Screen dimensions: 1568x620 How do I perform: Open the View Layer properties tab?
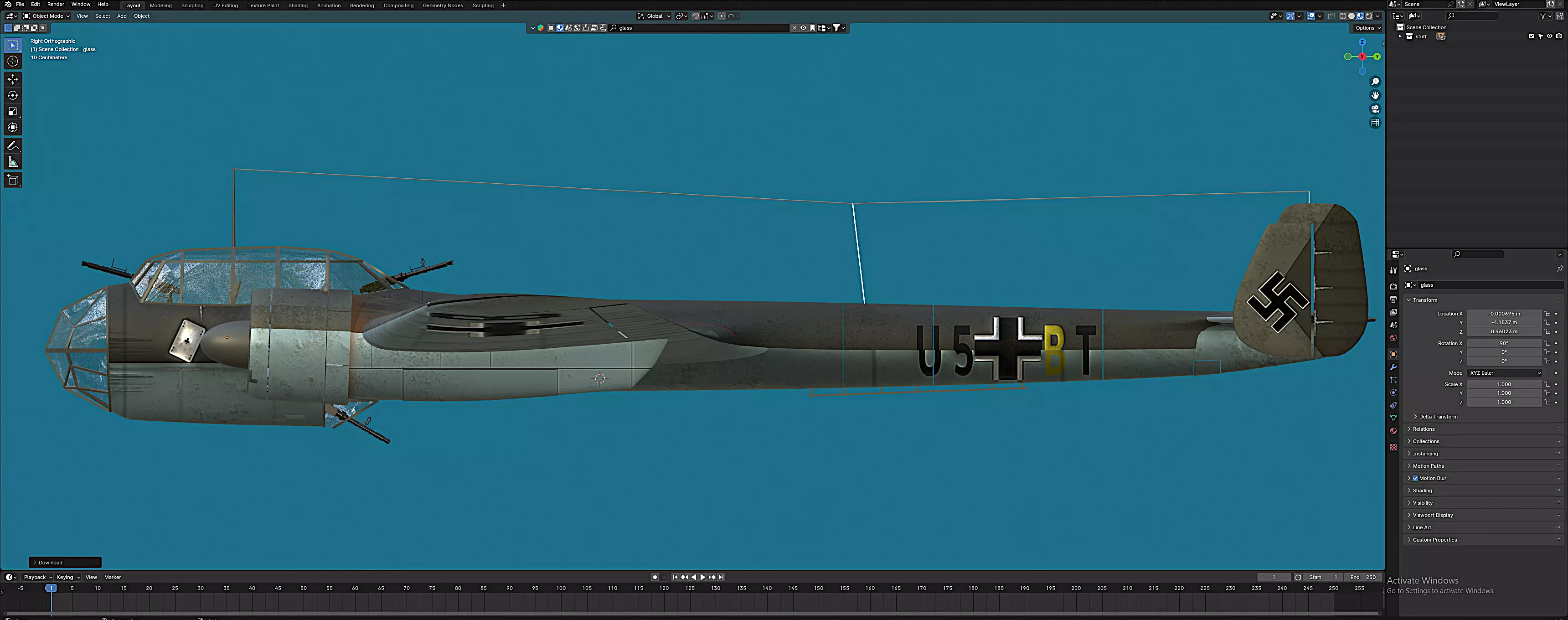pyautogui.click(x=1393, y=312)
